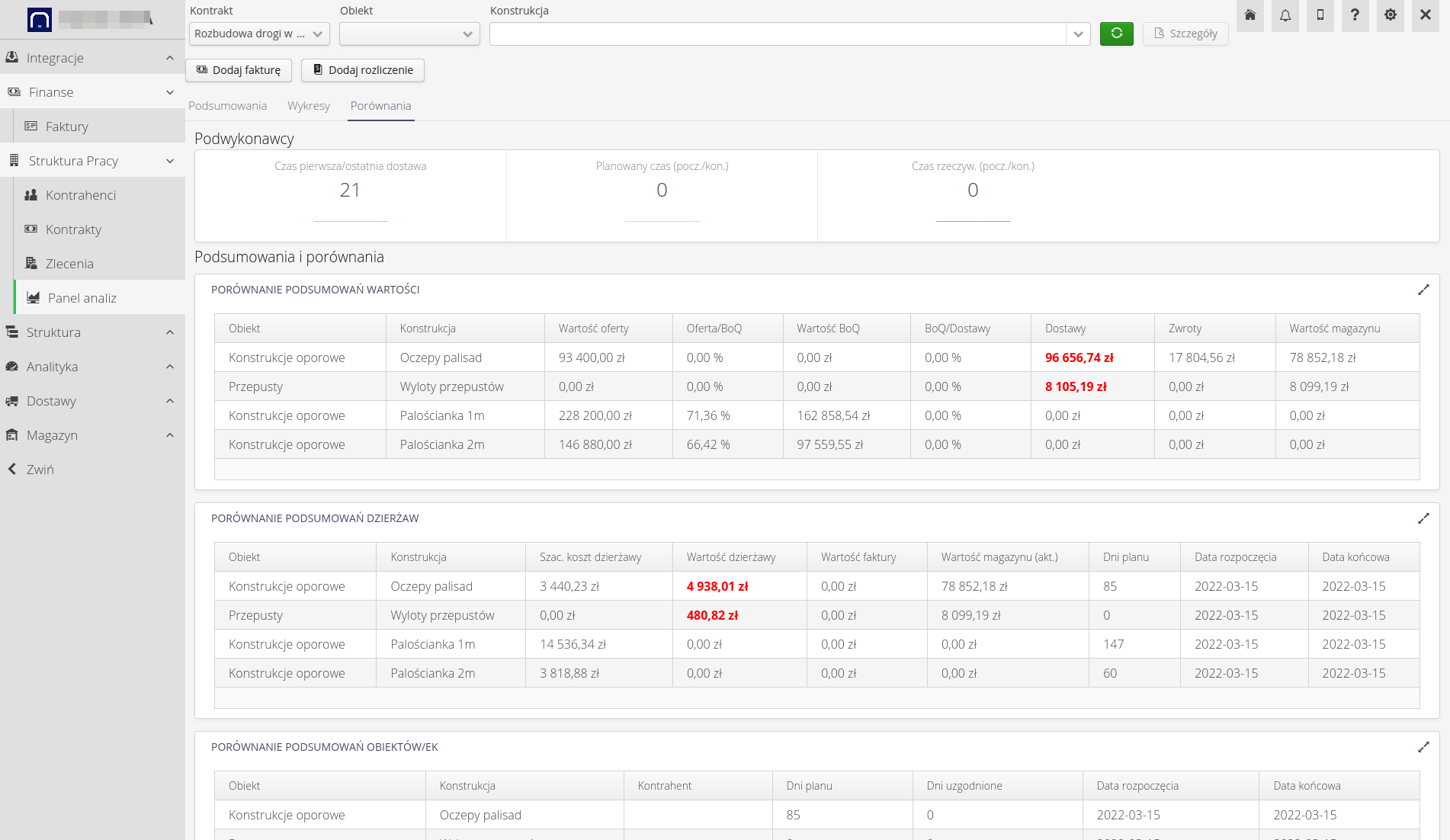Image resolution: width=1450 pixels, height=840 pixels.
Task: Open the Kontrakt dropdown
Action: [259, 34]
